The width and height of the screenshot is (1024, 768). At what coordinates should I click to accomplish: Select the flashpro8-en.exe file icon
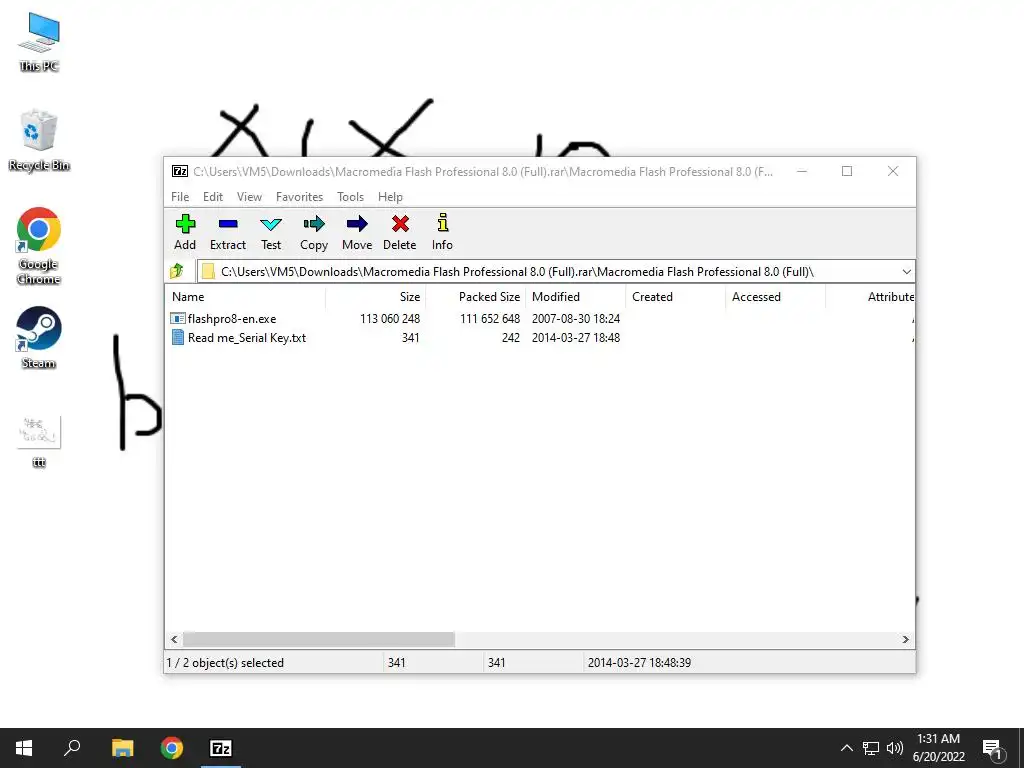coord(177,319)
